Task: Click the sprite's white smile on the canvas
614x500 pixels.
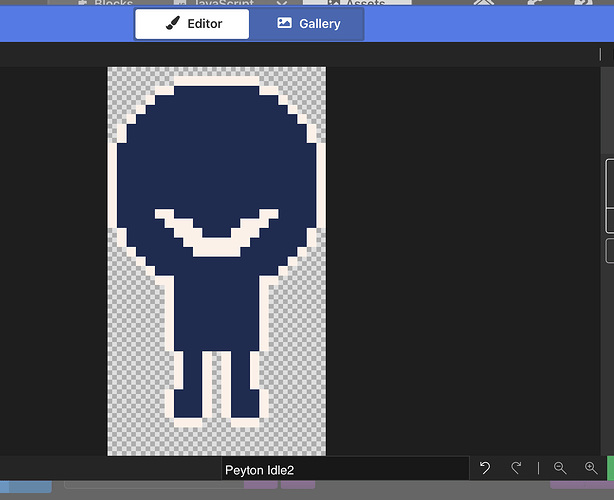Action: pos(217,247)
